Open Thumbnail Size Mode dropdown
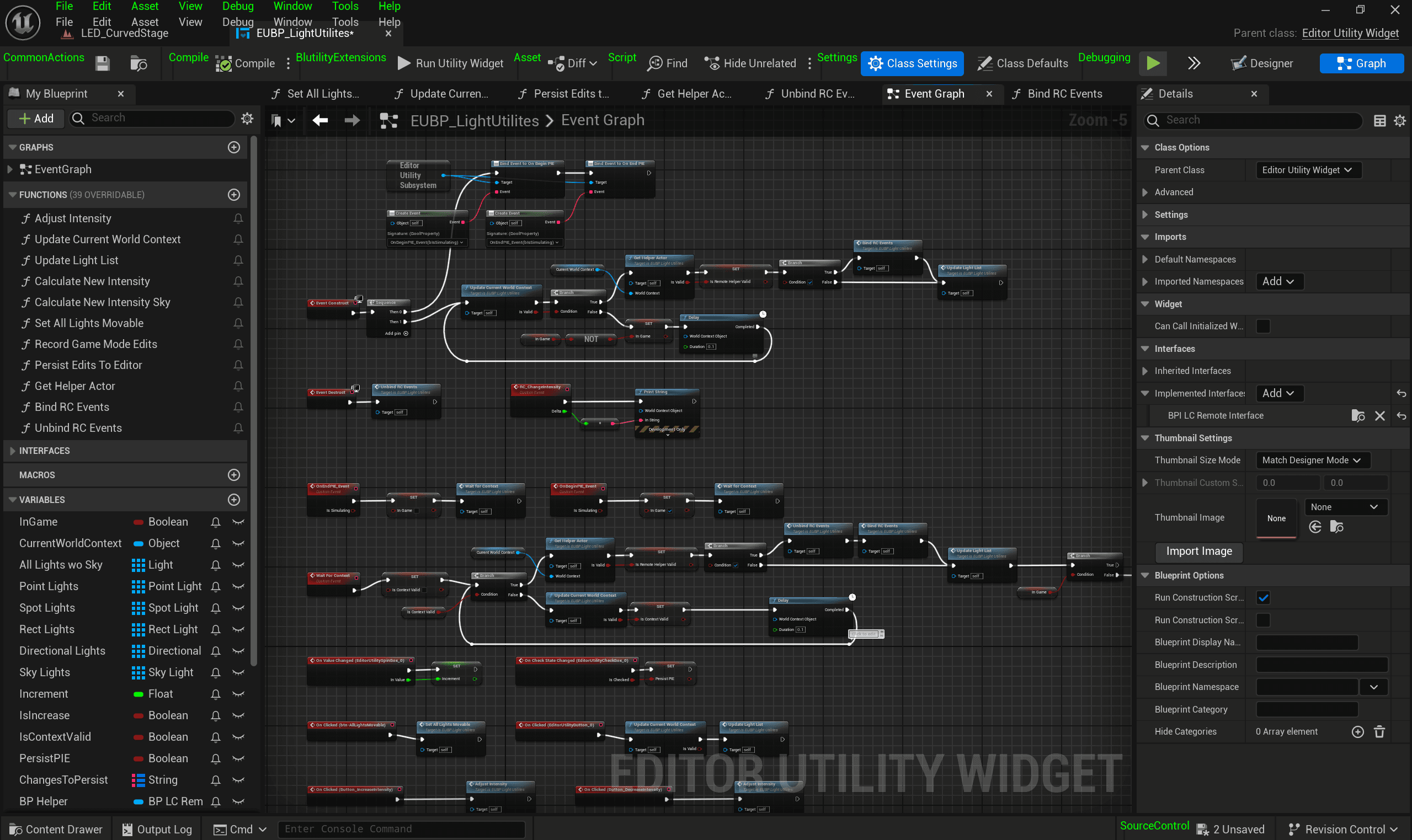 [1312, 460]
